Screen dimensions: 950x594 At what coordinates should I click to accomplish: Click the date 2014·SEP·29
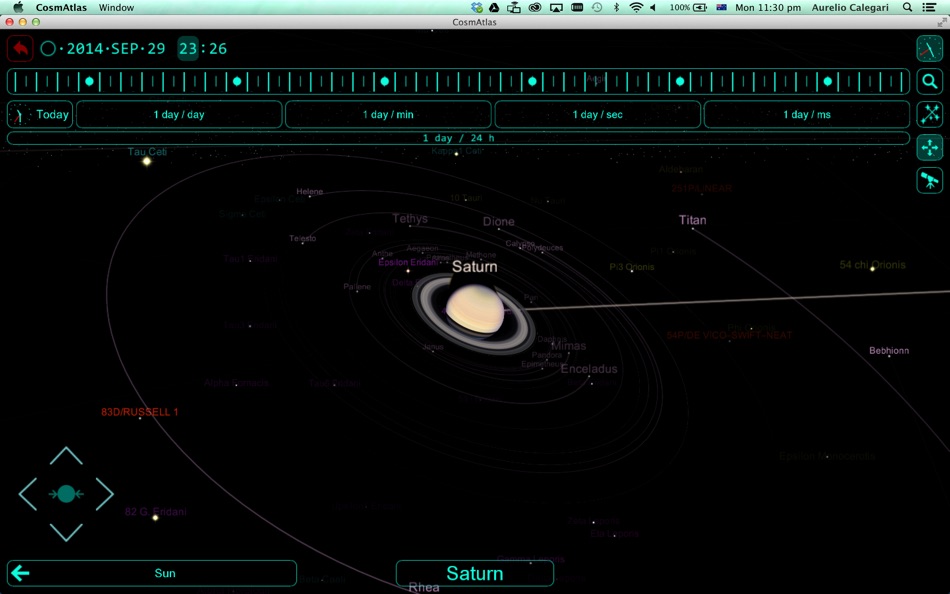click(x=116, y=48)
